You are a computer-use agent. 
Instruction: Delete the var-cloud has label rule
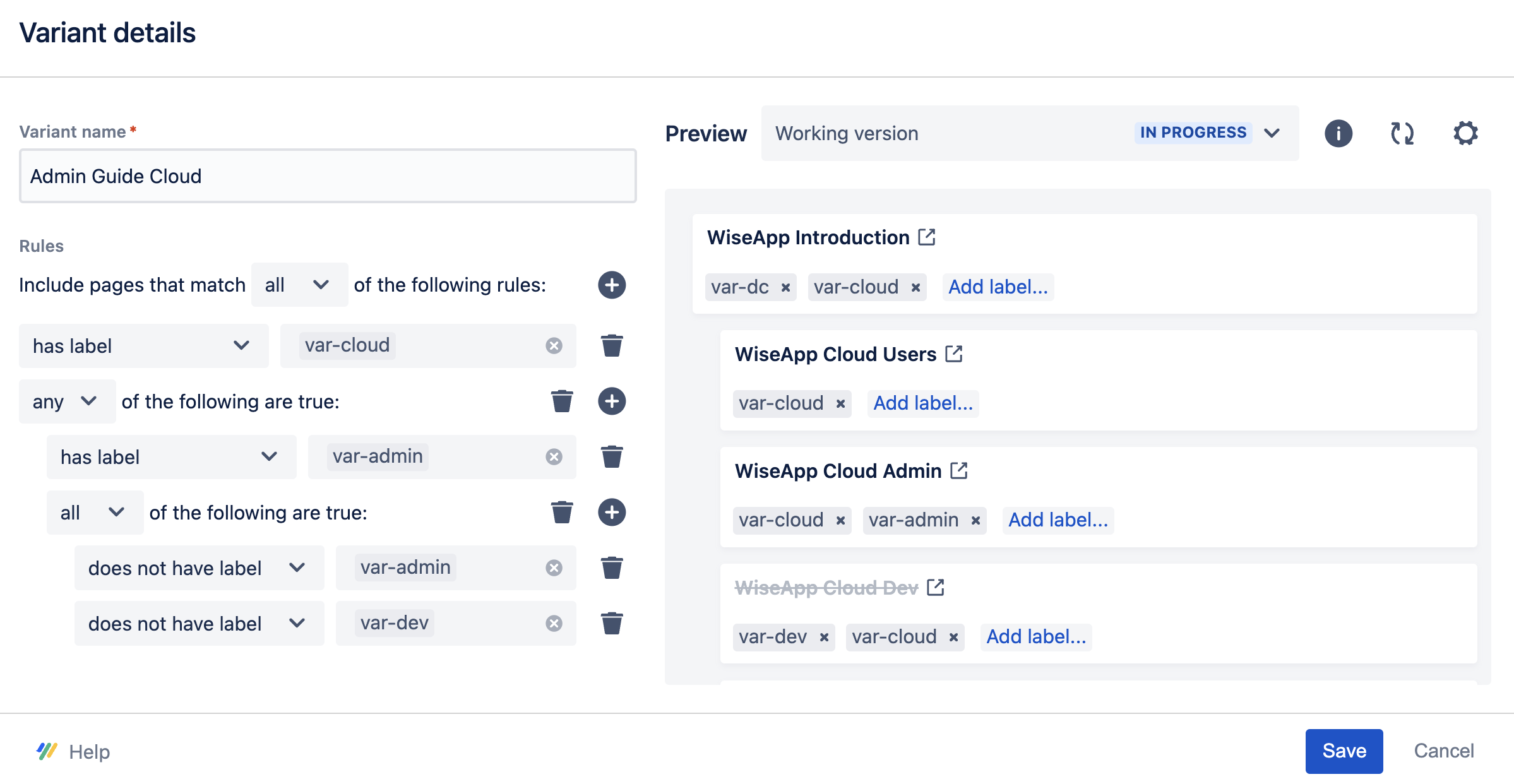611,346
